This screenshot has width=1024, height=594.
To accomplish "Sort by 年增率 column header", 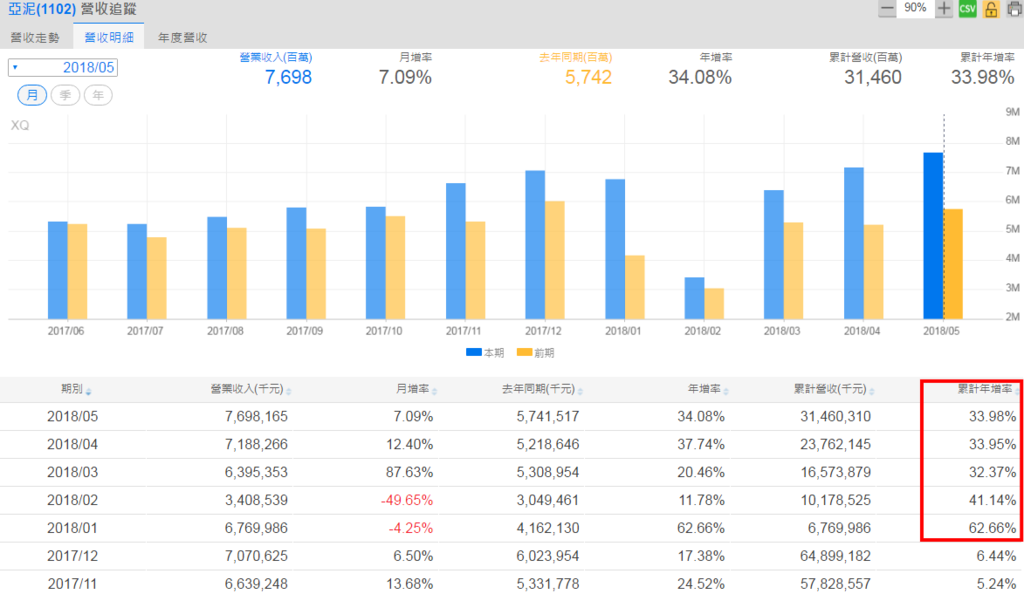I will [x=708, y=389].
